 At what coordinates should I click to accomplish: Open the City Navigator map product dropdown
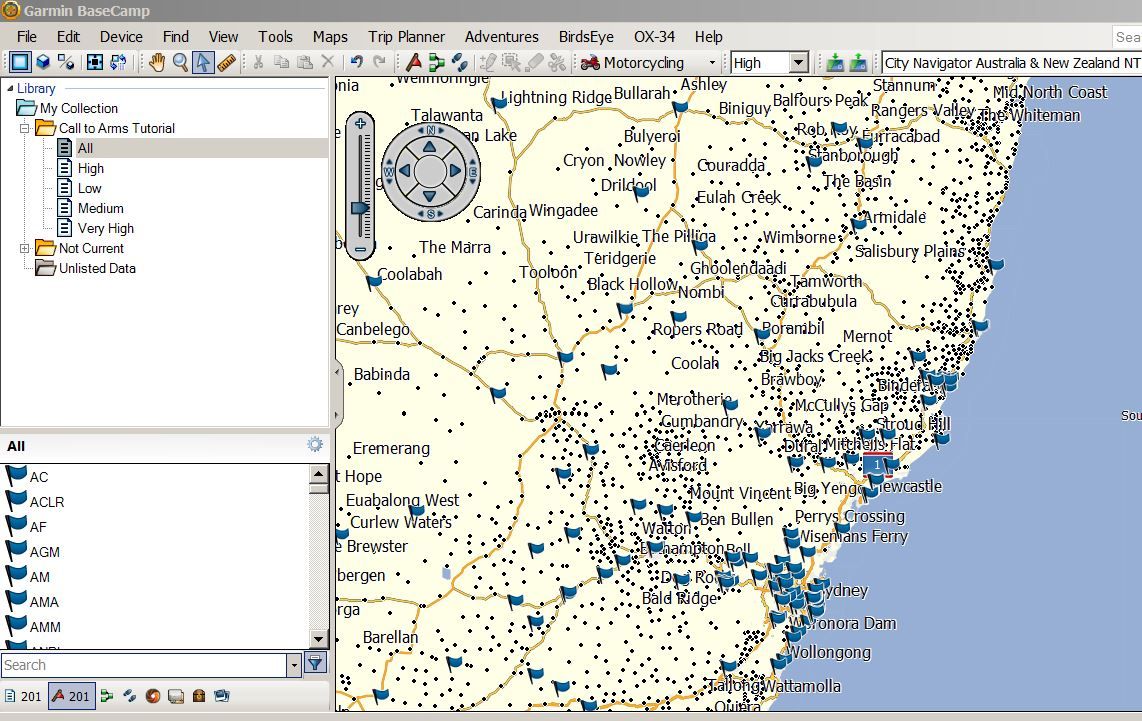tap(1012, 63)
